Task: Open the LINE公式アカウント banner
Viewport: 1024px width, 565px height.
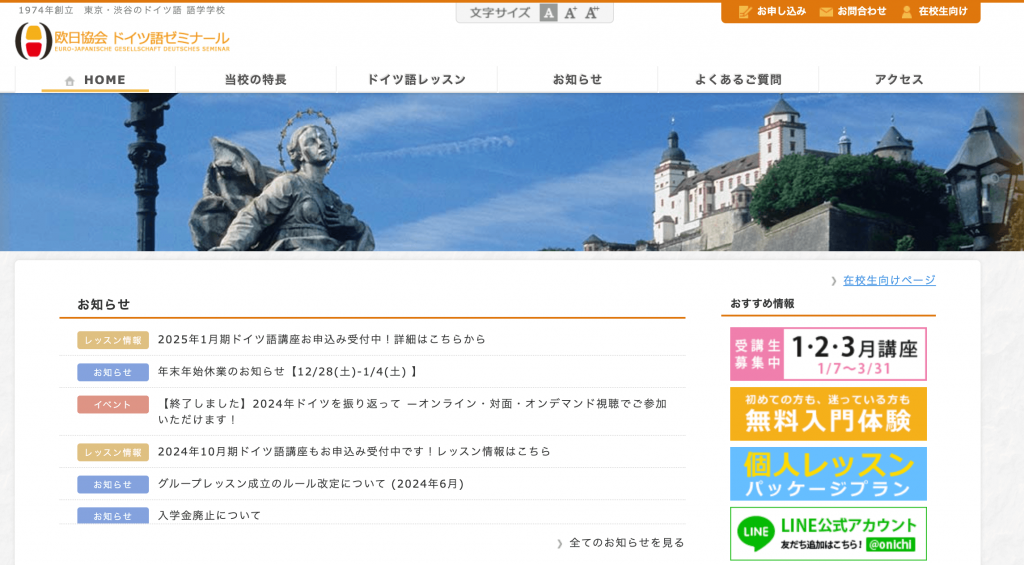Action: (828, 534)
